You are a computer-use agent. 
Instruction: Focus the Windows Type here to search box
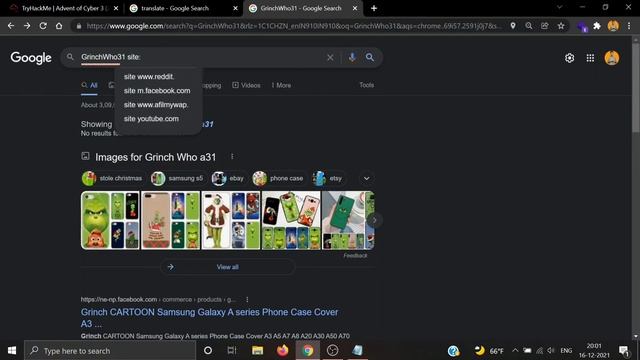(x=110, y=351)
